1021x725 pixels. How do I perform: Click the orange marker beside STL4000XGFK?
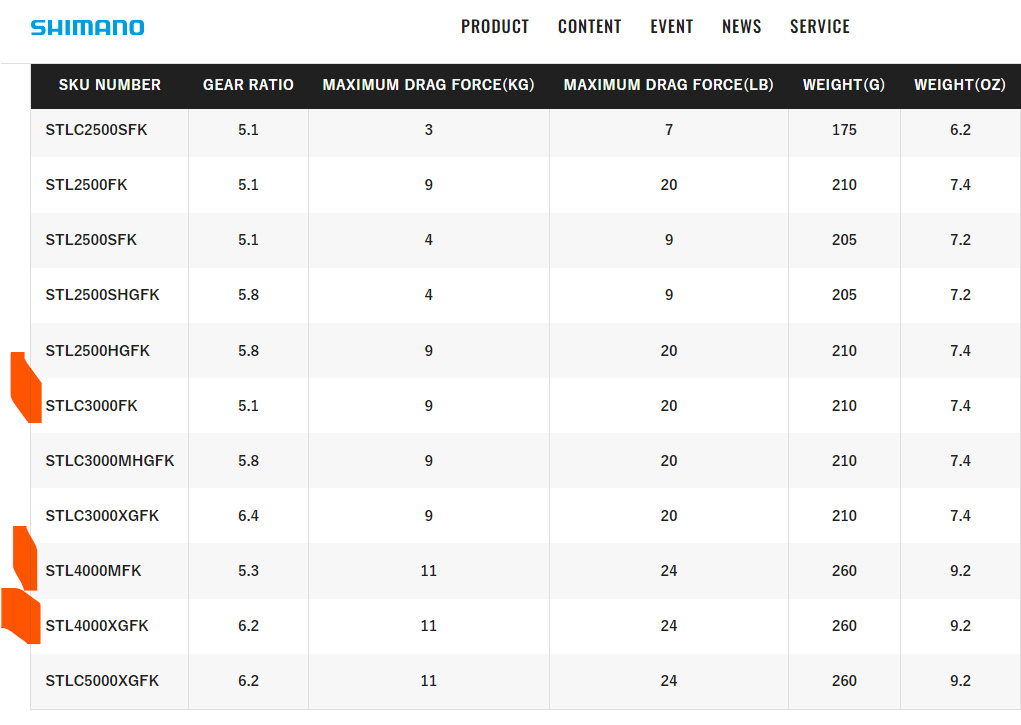[x=22, y=616]
